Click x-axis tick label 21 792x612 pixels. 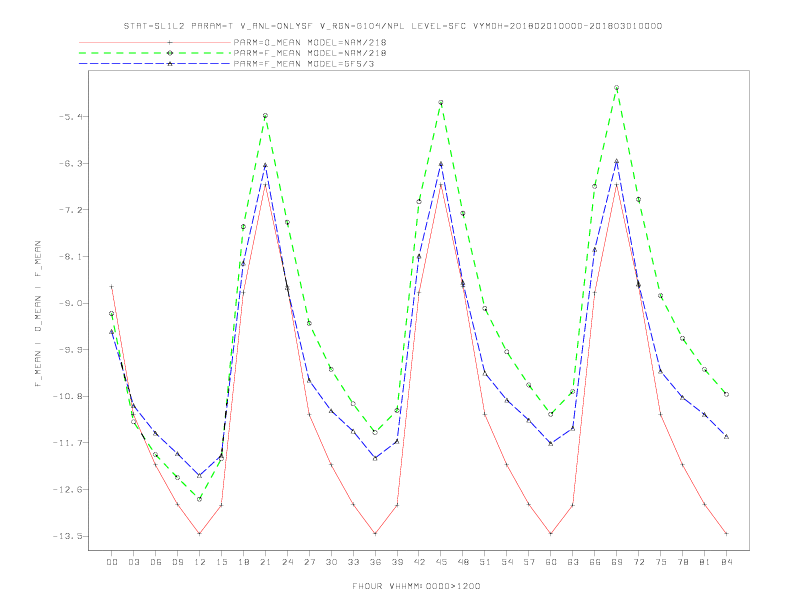(x=265, y=562)
